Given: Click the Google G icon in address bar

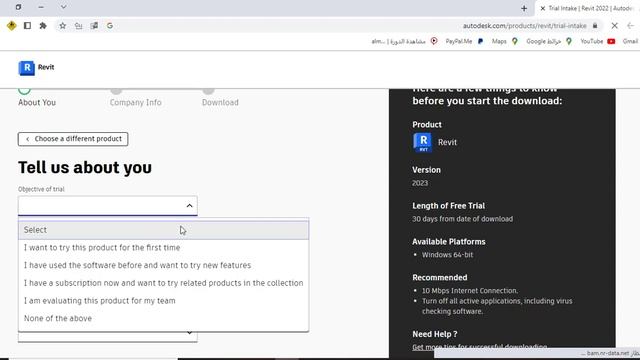Looking at the screenshot, I should [110, 26].
